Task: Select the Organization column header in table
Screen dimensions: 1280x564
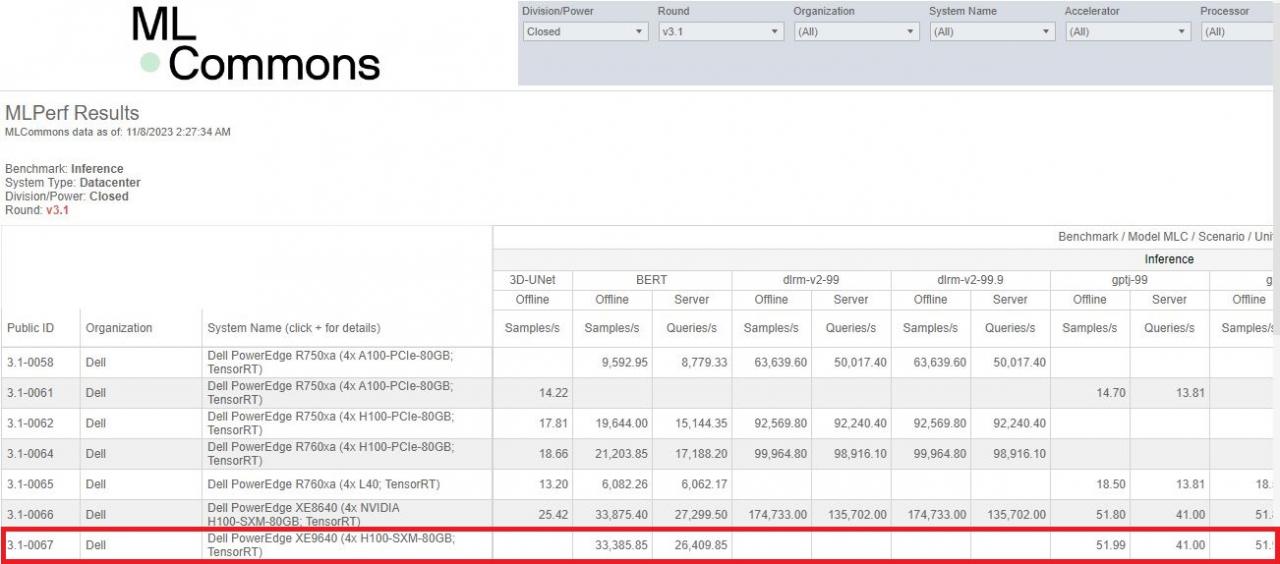Action: 119,328
